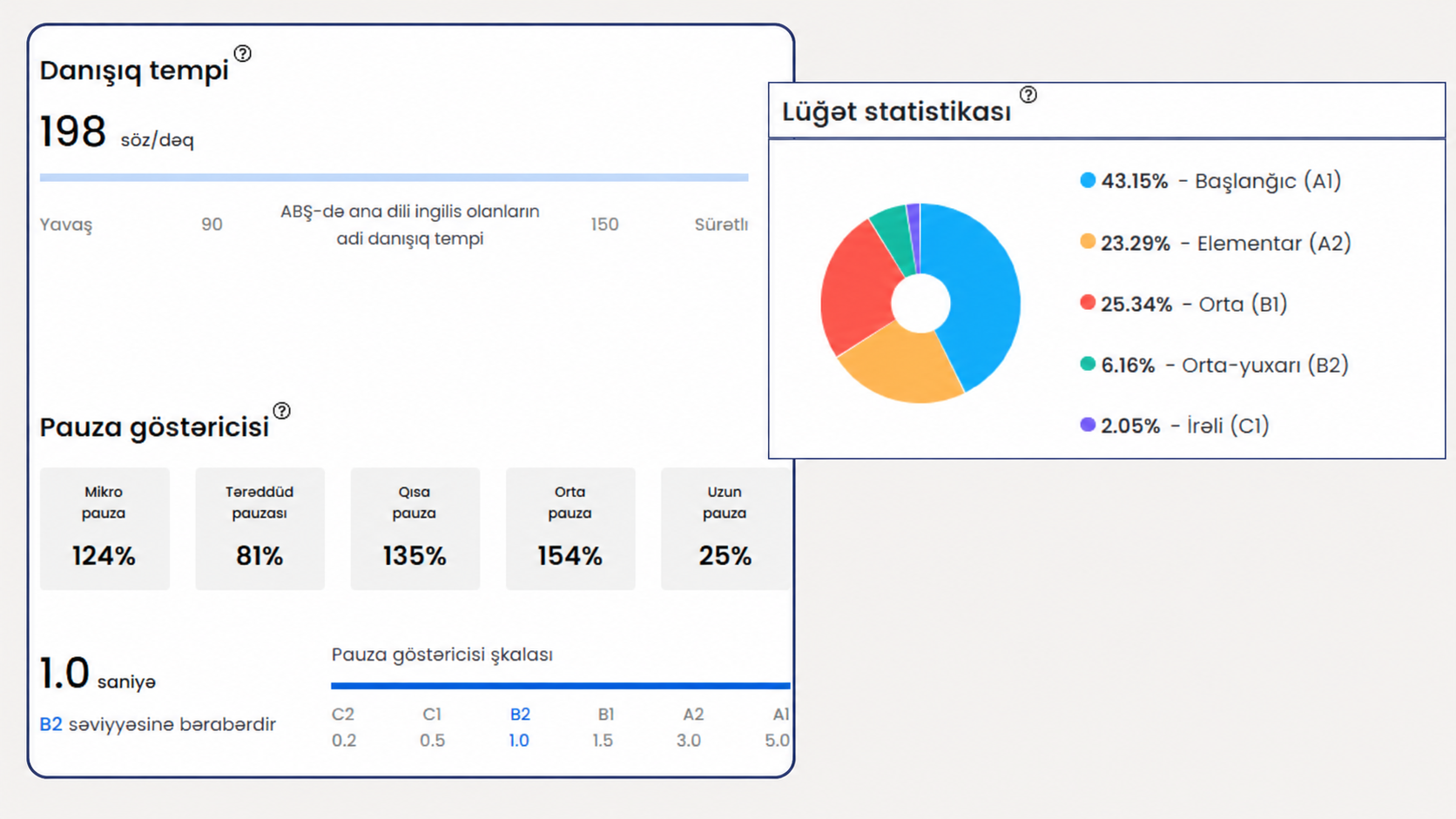1456x819 pixels.
Task: Select red Orta (B1) legend dot
Action: (1088, 303)
